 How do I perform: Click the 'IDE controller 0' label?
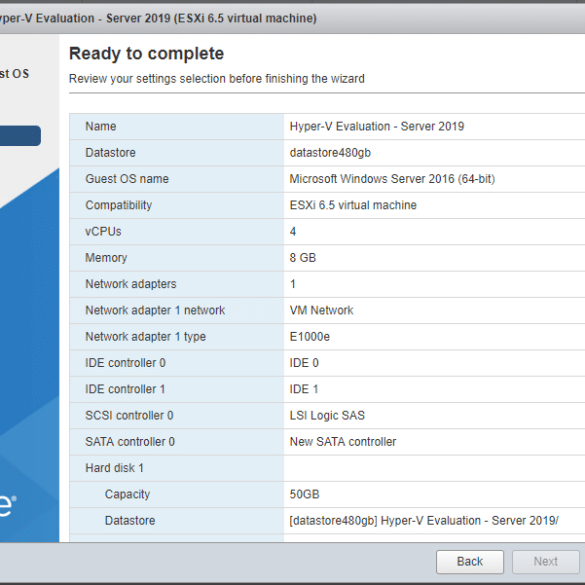[x=125, y=363]
